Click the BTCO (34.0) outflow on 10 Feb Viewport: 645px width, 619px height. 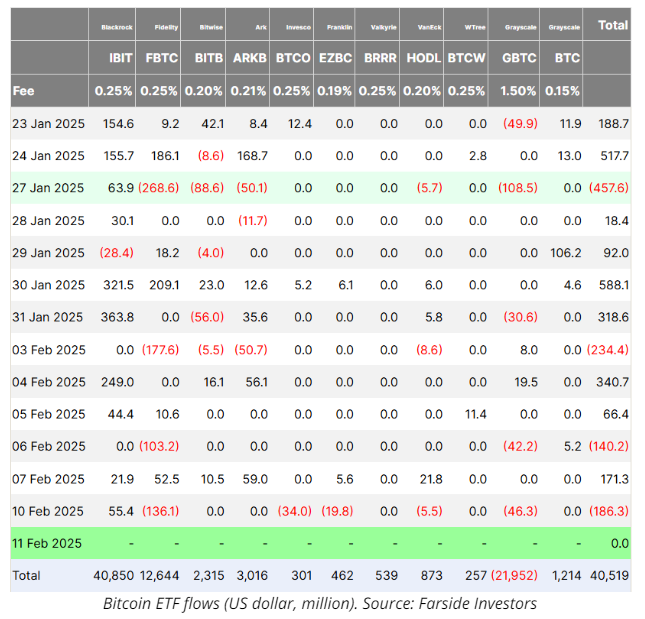pyautogui.click(x=295, y=511)
